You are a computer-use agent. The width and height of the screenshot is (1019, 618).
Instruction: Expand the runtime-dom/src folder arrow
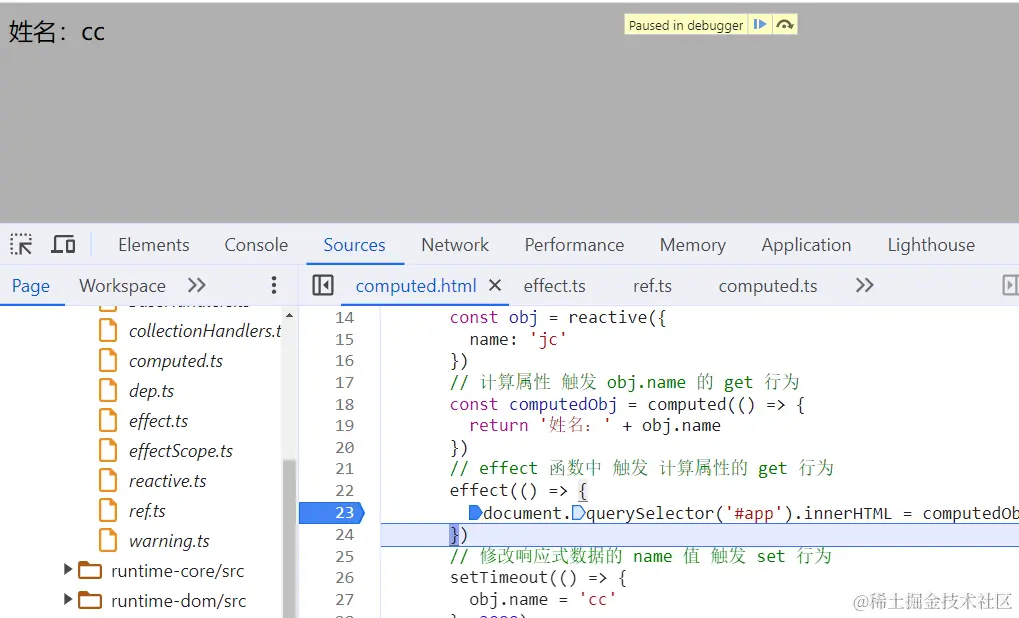pos(68,600)
